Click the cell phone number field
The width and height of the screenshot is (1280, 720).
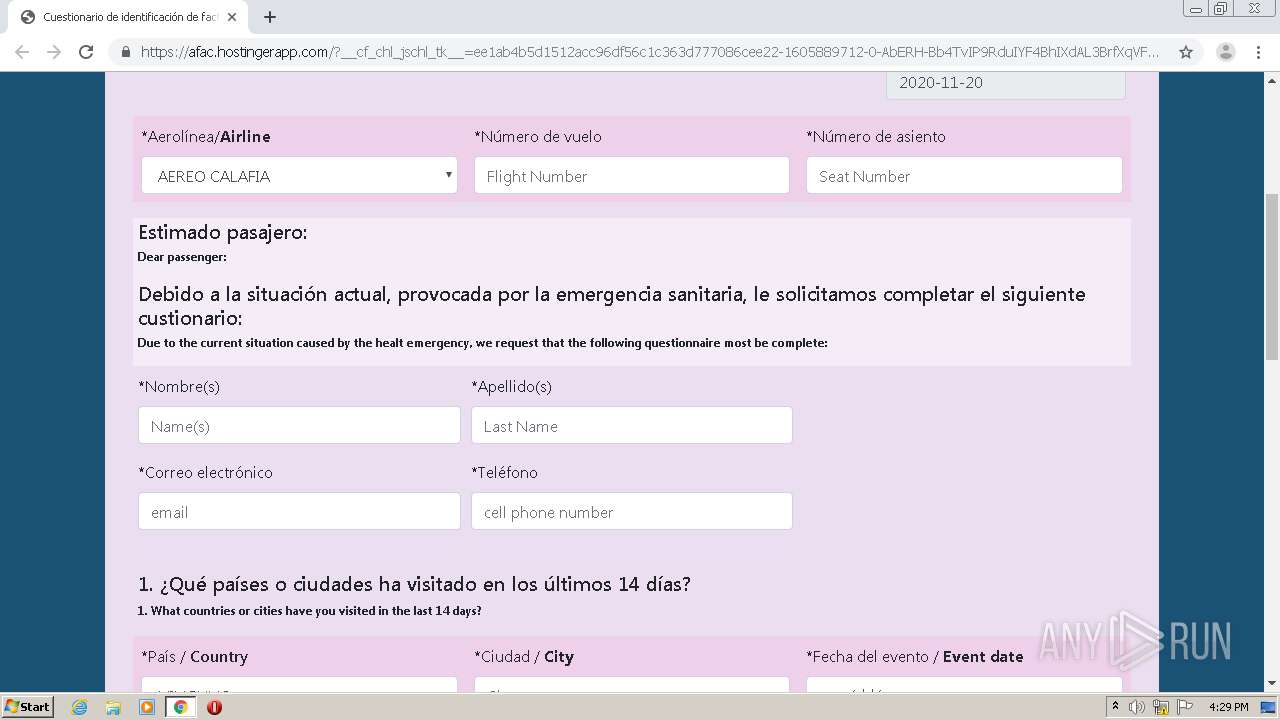pyautogui.click(x=632, y=511)
